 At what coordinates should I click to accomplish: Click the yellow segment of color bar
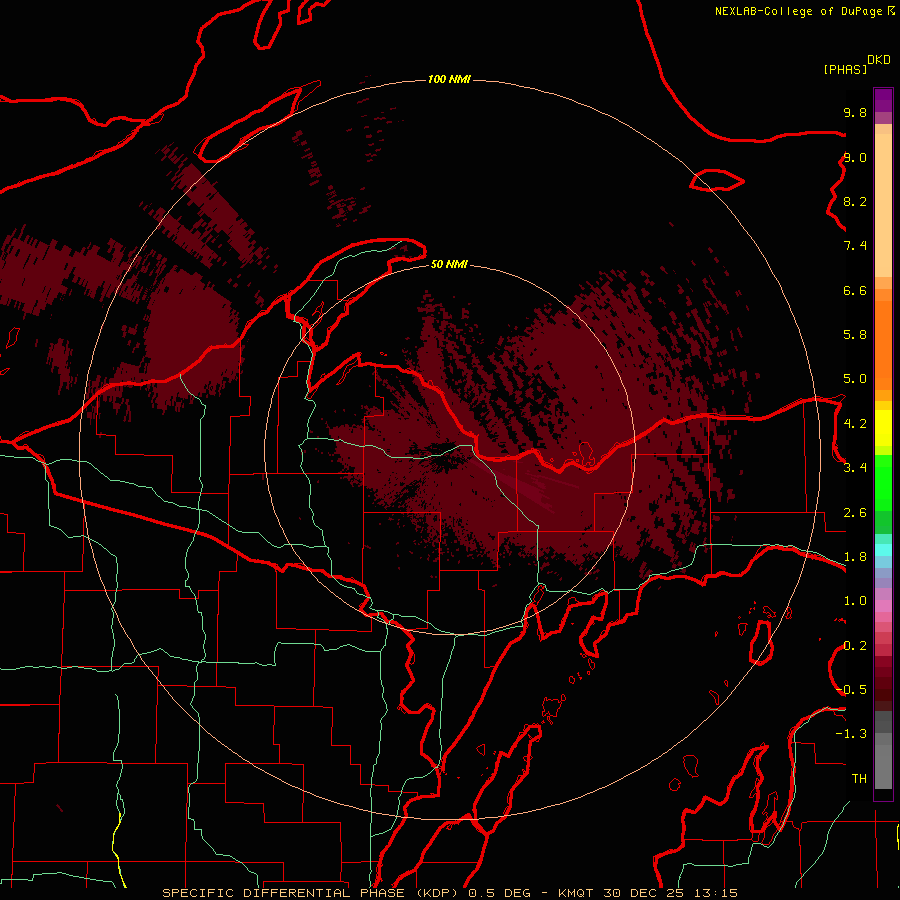point(883,428)
